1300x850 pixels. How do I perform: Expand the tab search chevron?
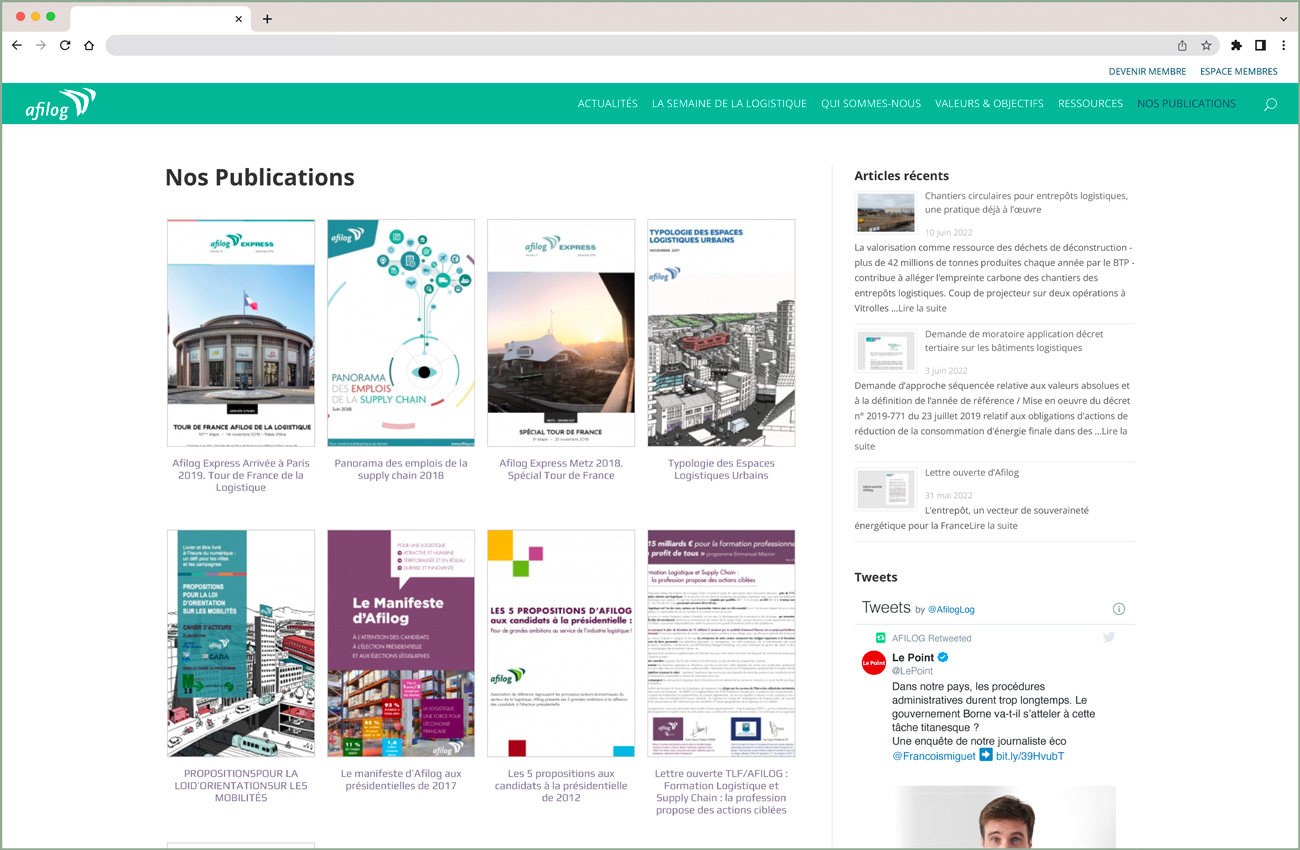coord(1283,19)
